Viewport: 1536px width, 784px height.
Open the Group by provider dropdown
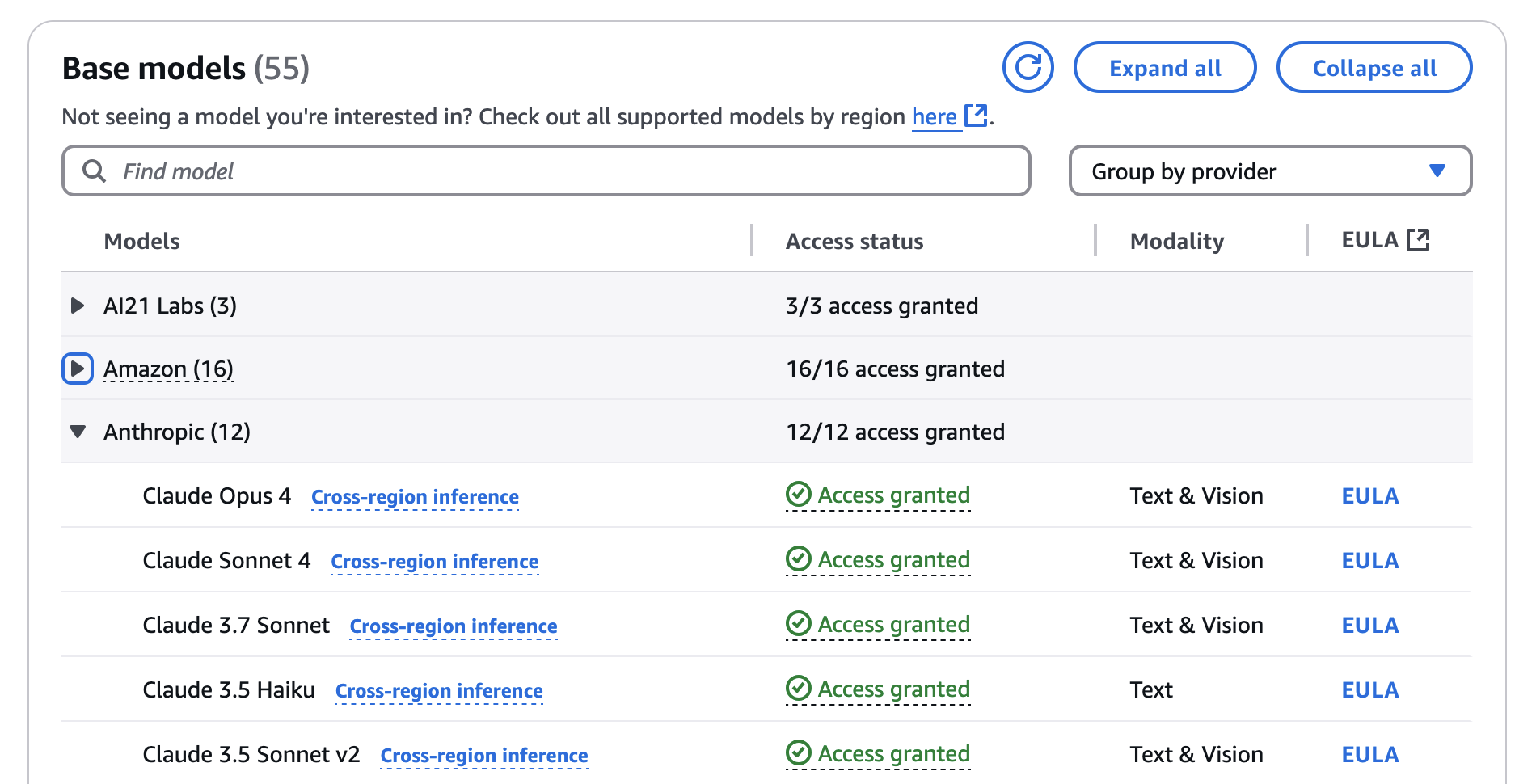[x=1269, y=171]
